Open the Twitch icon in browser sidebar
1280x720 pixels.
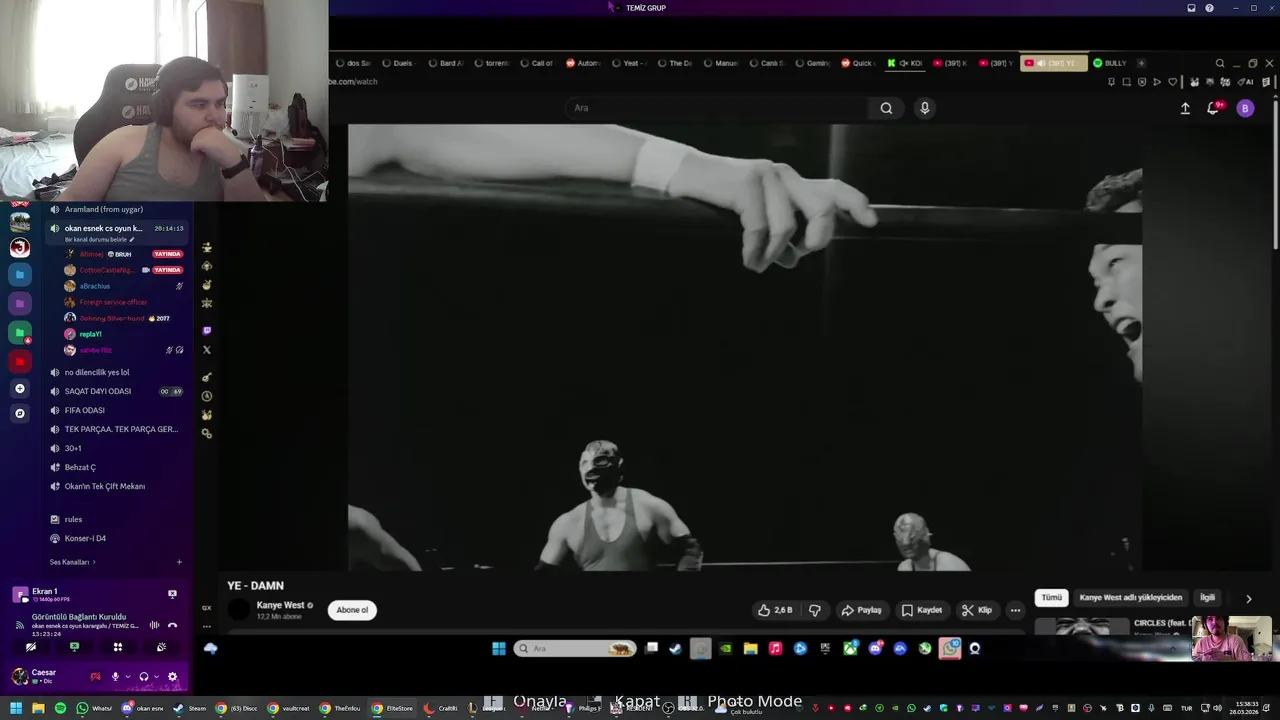[x=207, y=331]
